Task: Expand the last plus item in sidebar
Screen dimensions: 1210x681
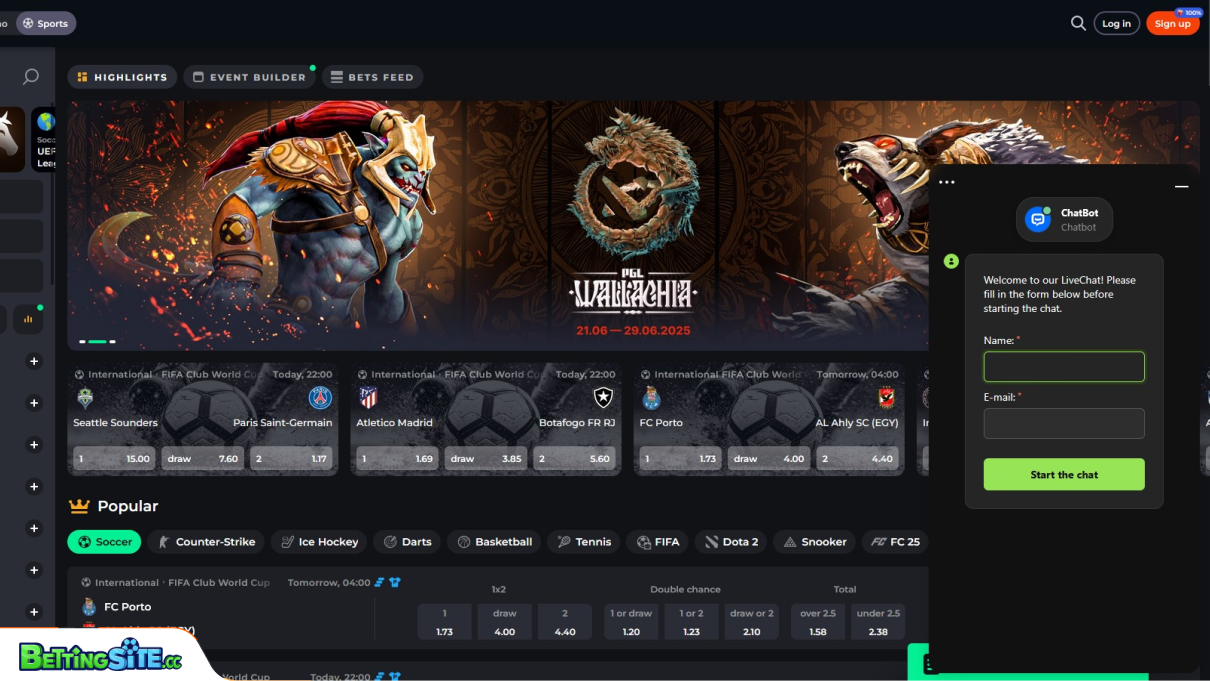Action: point(34,612)
